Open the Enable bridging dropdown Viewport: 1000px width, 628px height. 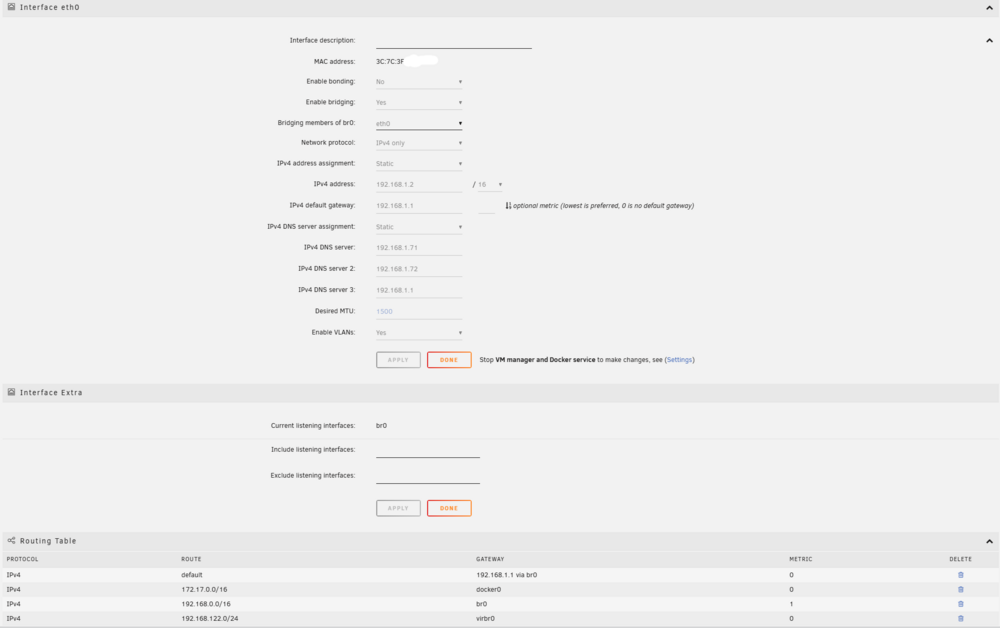click(x=419, y=102)
